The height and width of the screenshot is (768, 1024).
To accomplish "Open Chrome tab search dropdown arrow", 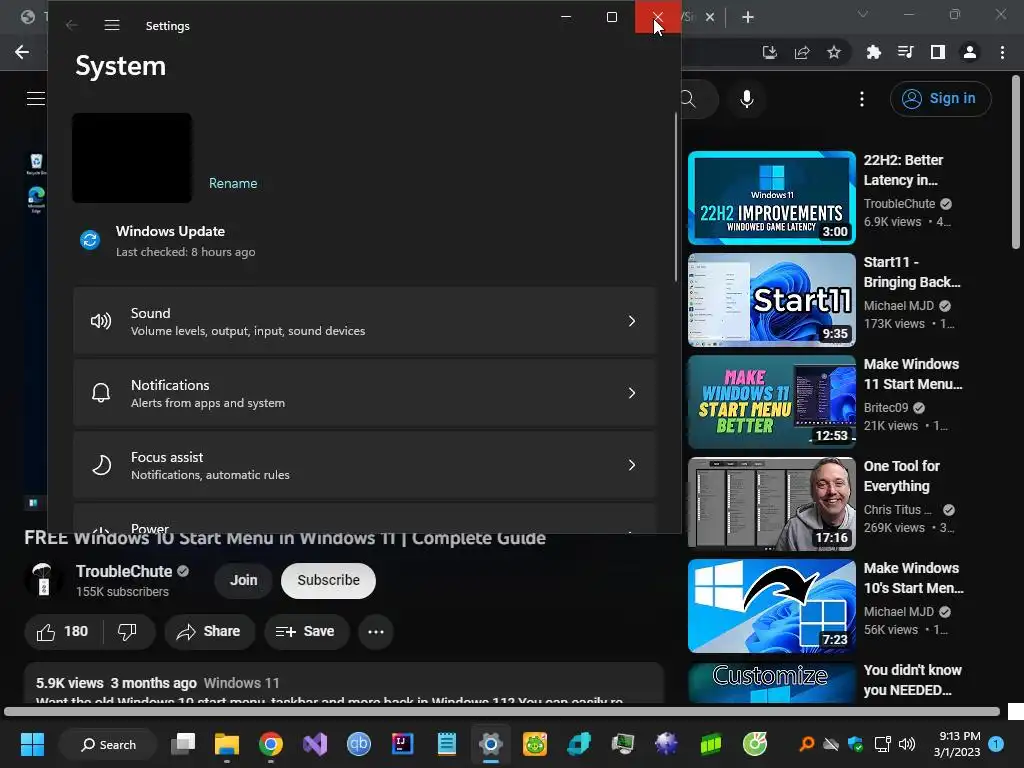I will [863, 14].
